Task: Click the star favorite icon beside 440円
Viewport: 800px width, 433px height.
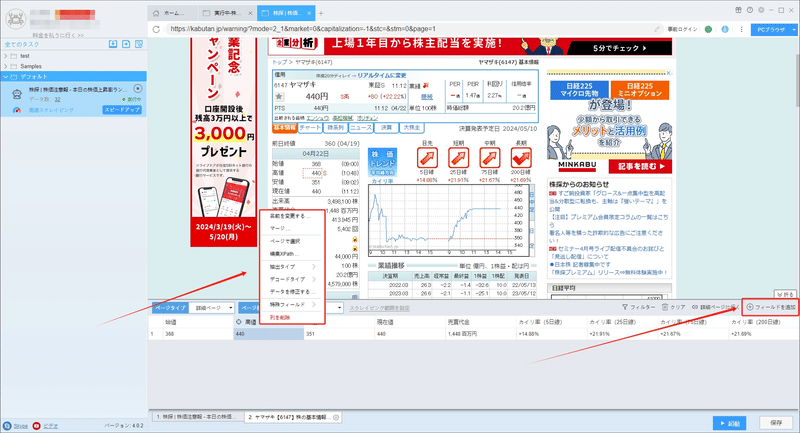Action: click(279, 96)
